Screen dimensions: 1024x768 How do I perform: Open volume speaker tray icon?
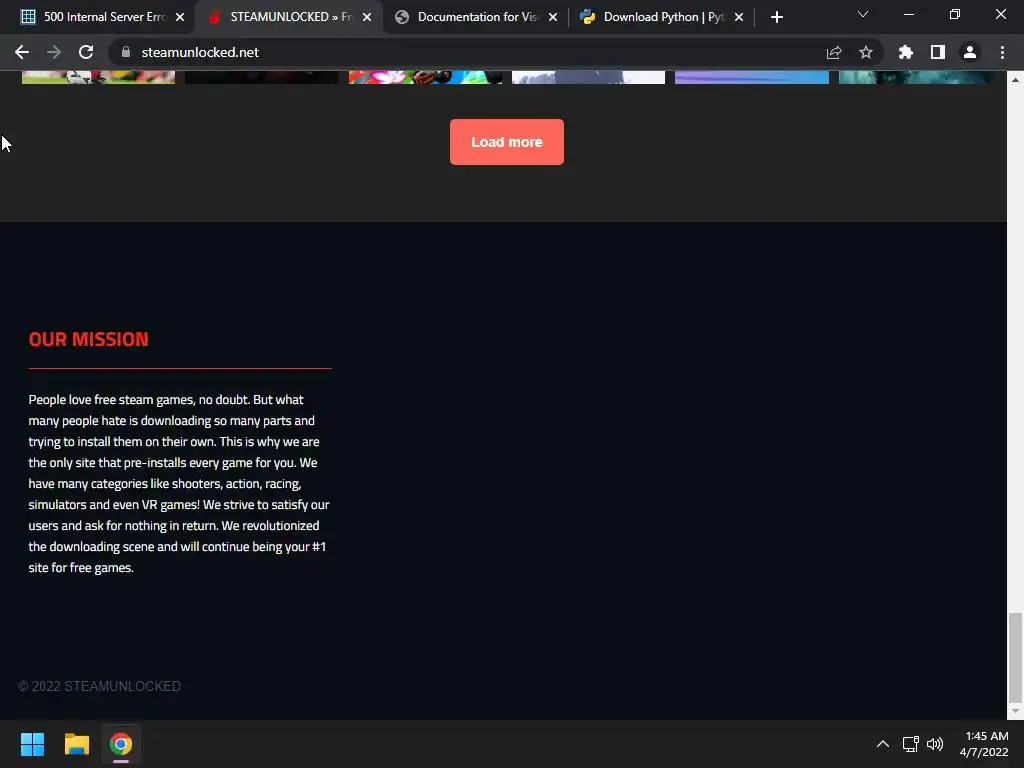(935, 744)
